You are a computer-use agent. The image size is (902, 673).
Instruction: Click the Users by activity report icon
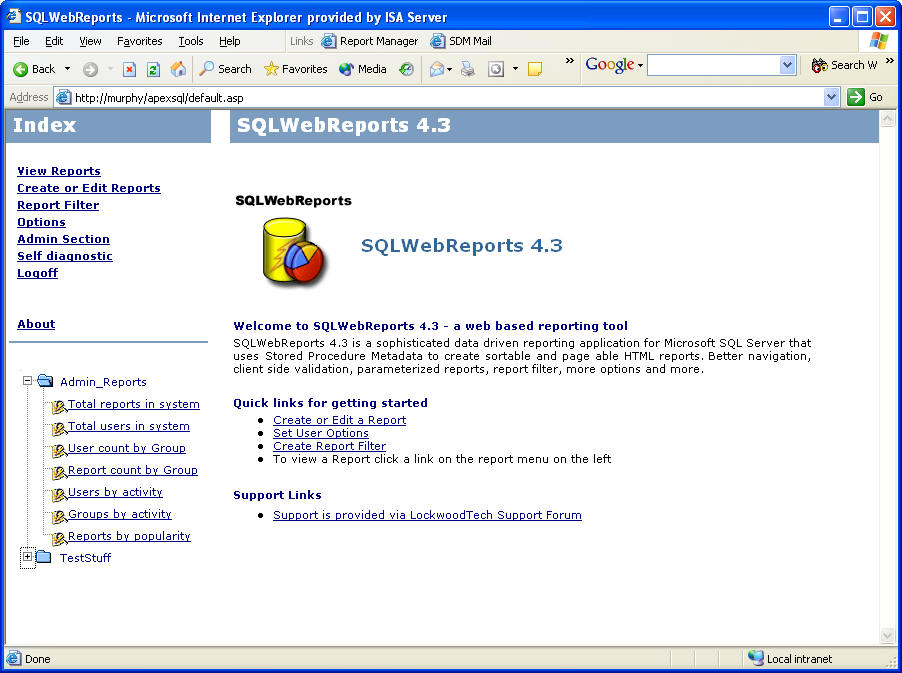59,495
